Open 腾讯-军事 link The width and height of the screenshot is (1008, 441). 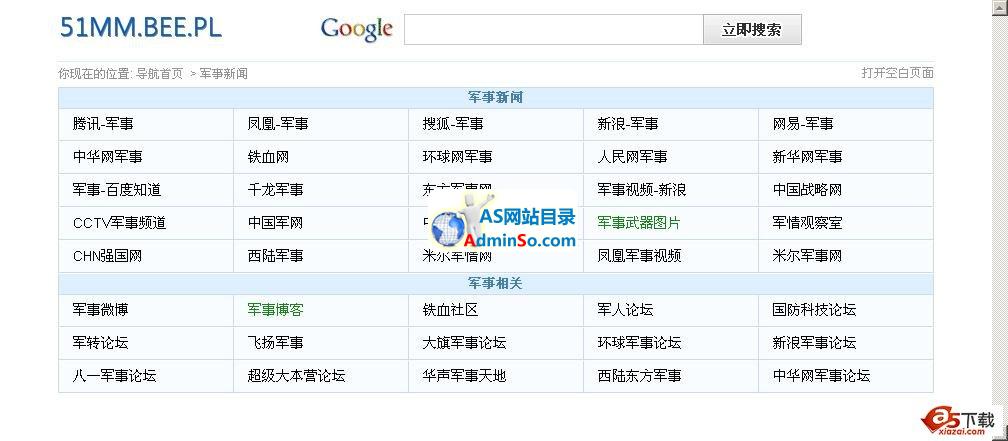(x=104, y=124)
